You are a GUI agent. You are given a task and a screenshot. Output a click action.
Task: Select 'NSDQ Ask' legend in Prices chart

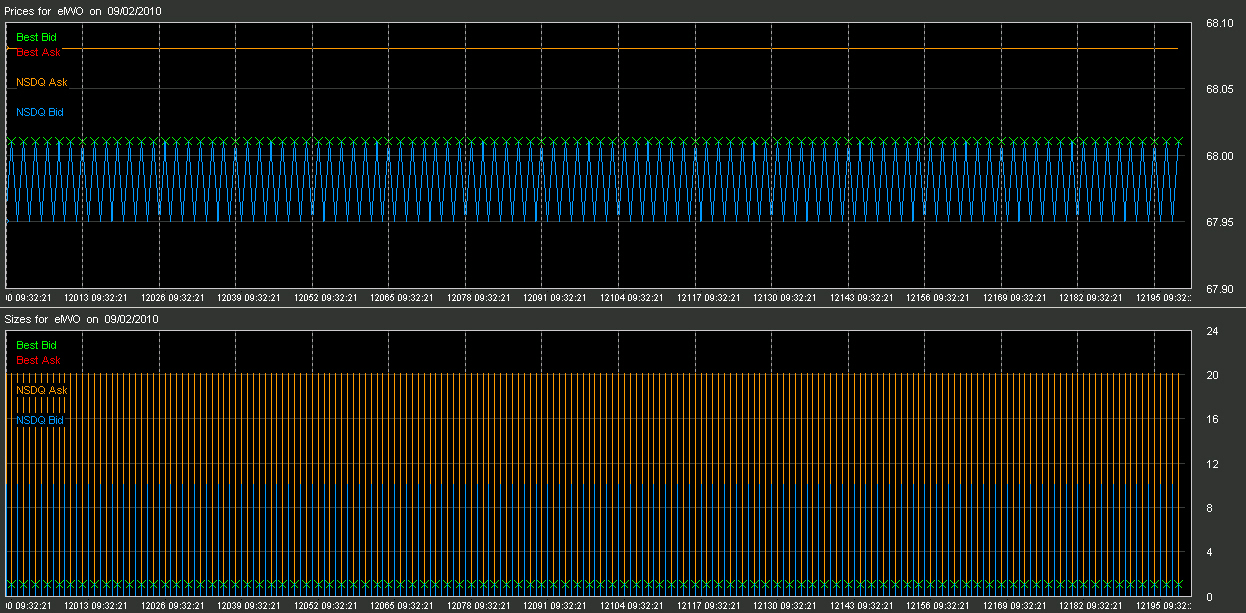click(x=42, y=82)
